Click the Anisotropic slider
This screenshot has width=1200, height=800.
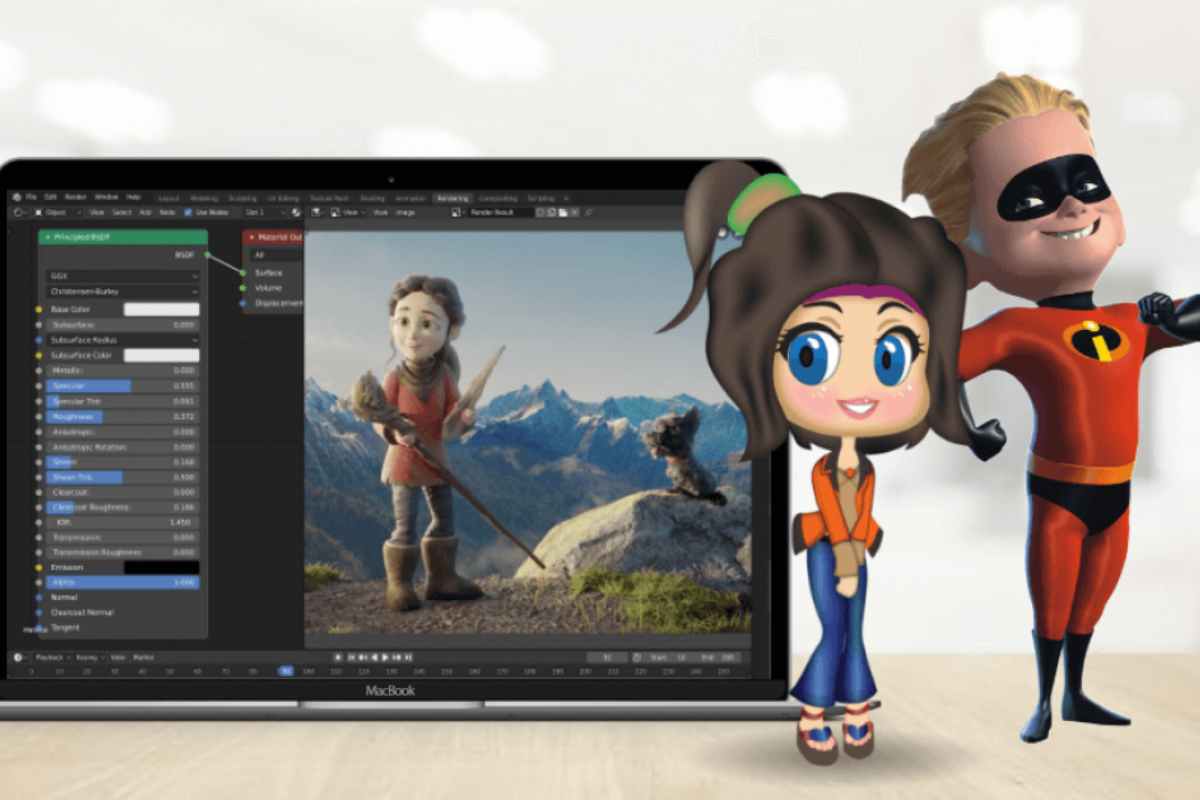123,432
